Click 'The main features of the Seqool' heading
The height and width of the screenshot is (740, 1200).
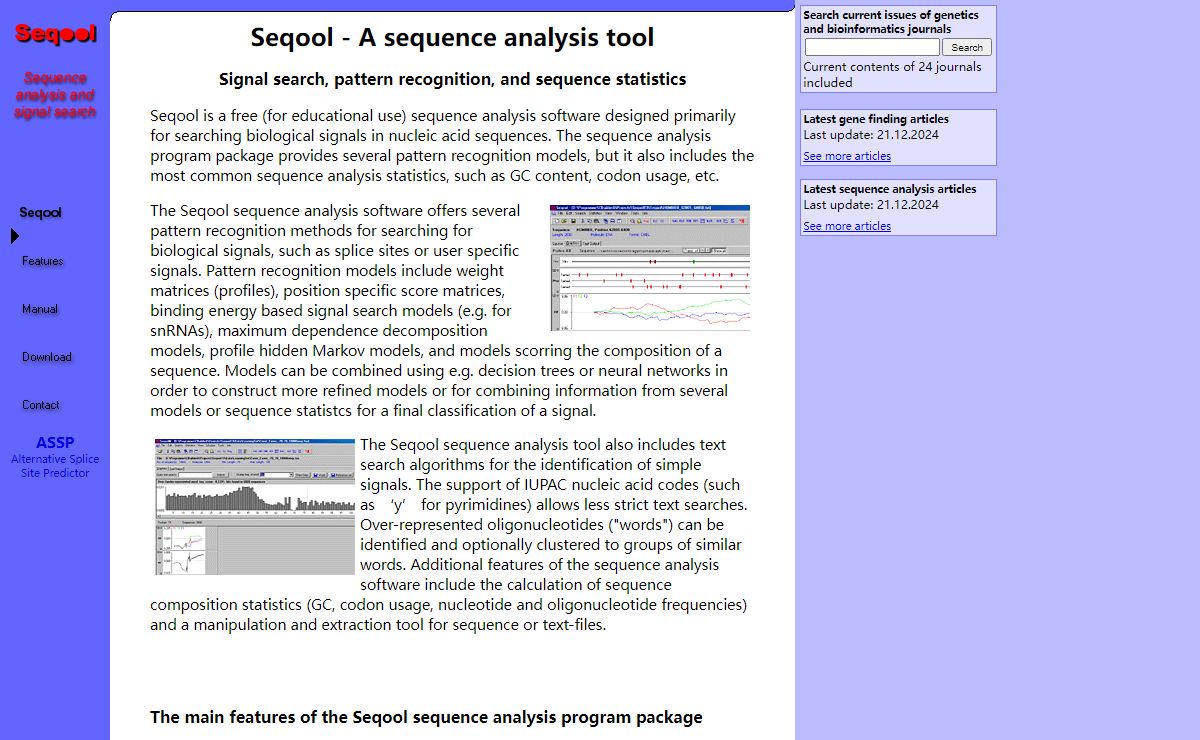click(x=426, y=717)
